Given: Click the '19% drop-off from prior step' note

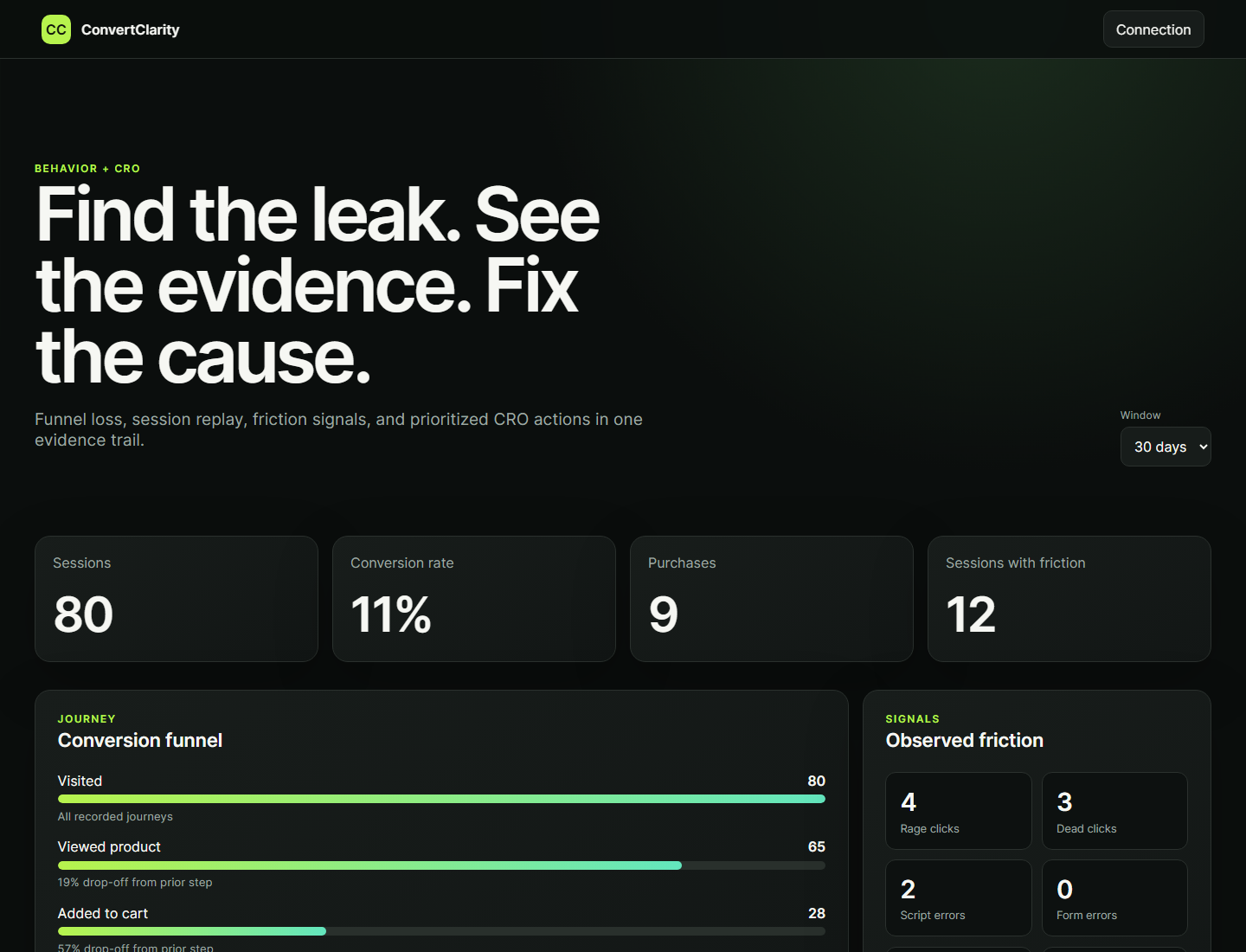Looking at the screenshot, I should click(135, 883).
